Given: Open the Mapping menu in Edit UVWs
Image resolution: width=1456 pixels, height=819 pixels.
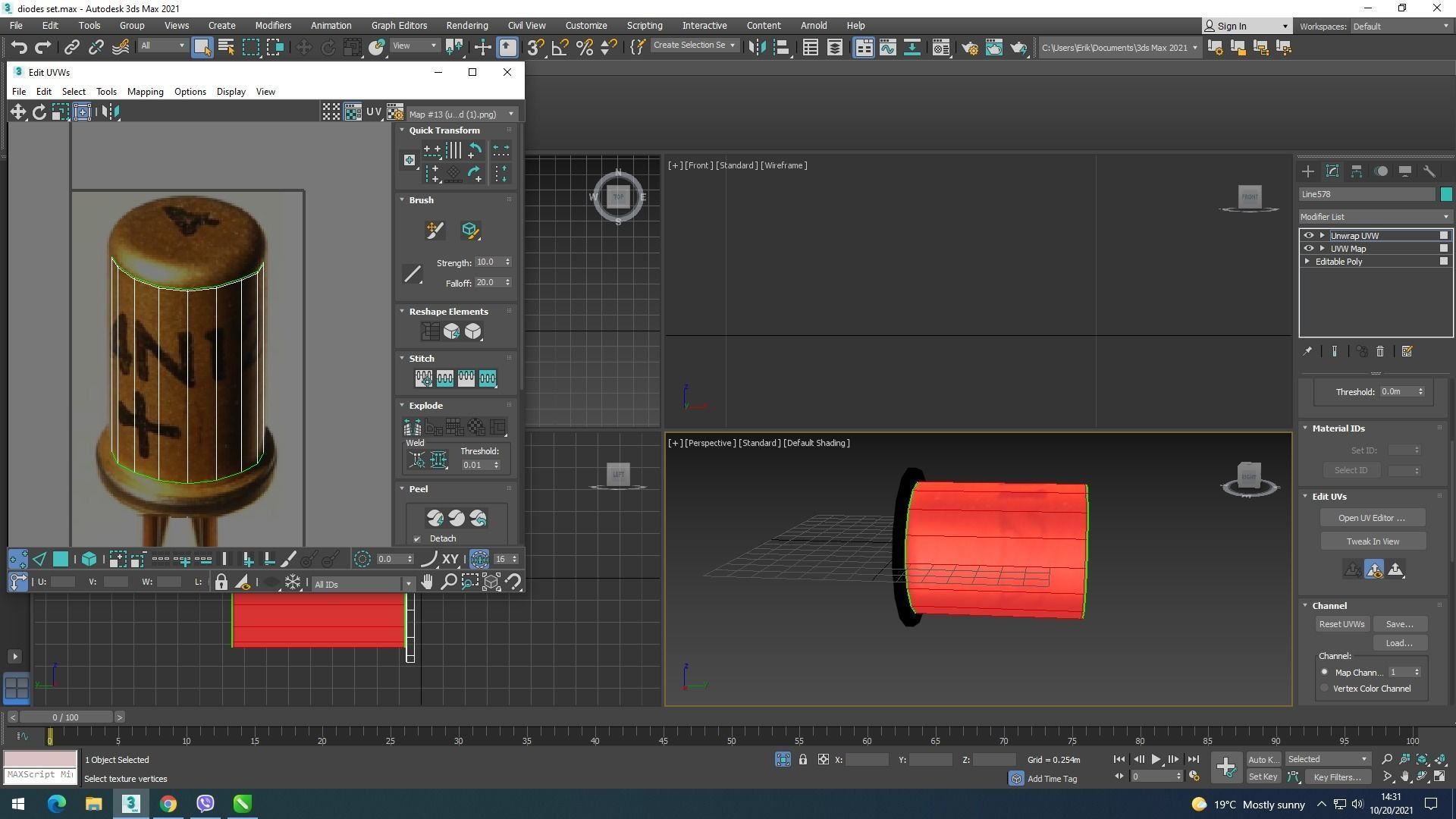Looking at the screenshot, I should click(x=145, y=92).
